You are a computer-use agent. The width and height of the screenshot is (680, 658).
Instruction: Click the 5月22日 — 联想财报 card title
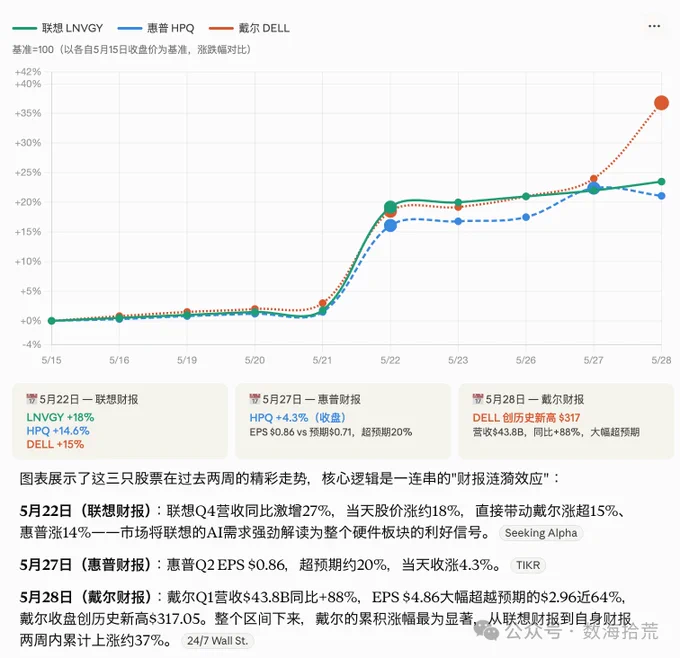coord(88,399)
